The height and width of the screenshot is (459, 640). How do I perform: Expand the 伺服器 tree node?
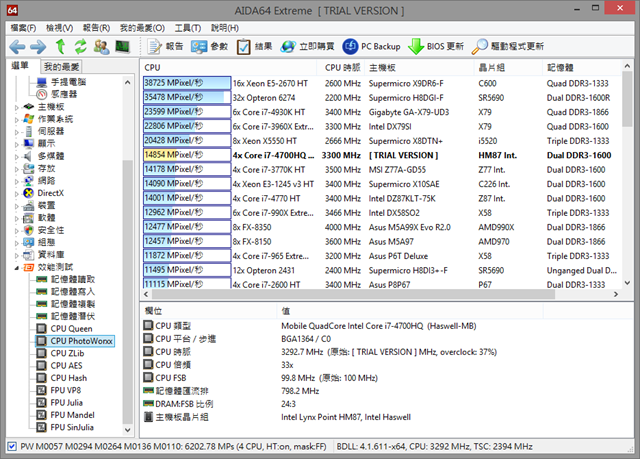pyautogui.click(x=17, y=132)
